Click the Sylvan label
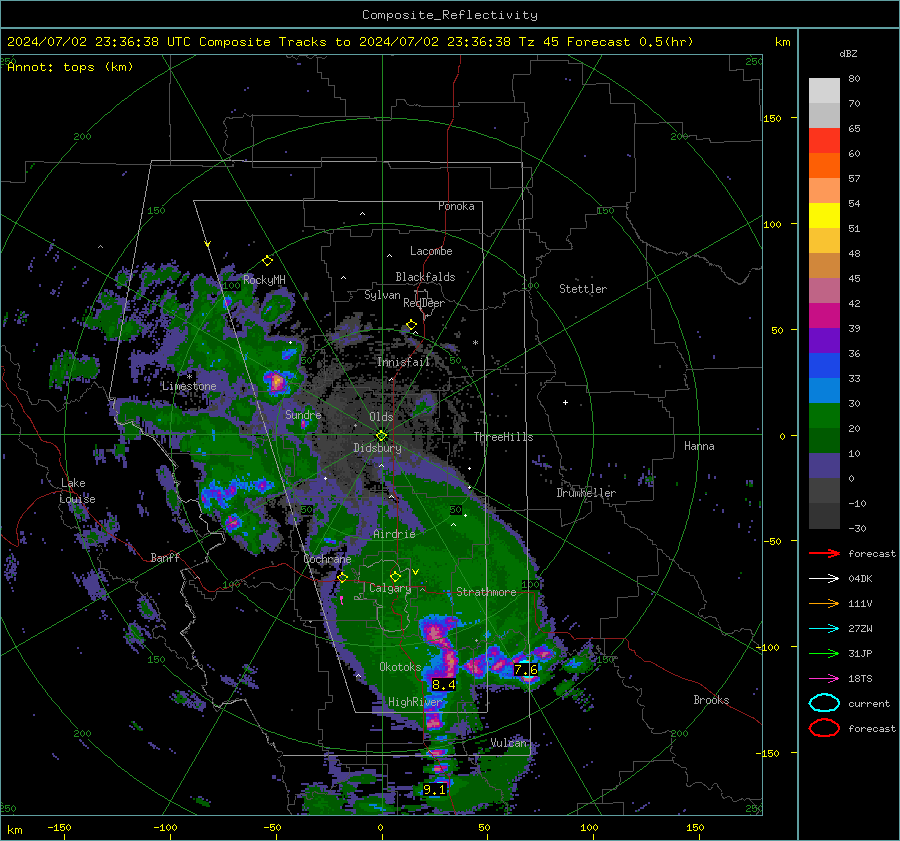900x841 pixels. 382,295
